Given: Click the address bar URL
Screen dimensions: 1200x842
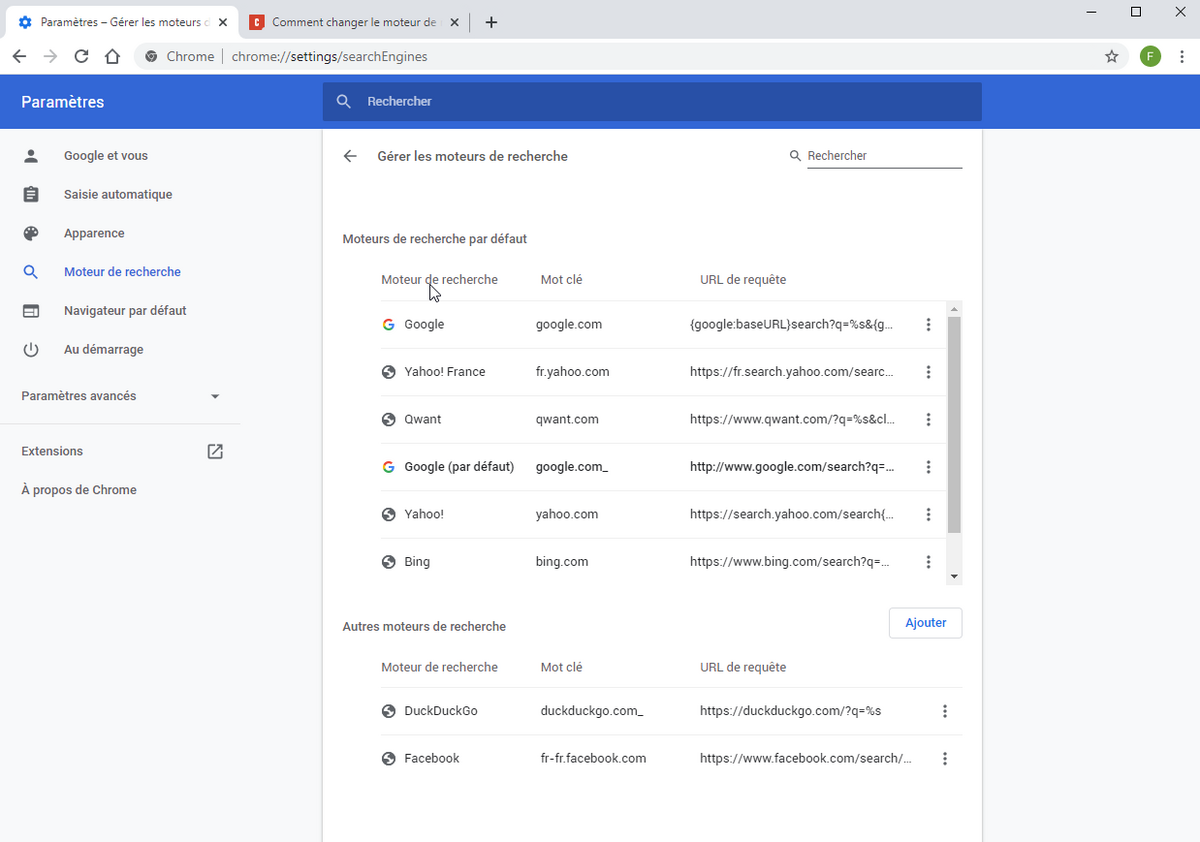Looking at the screenshot, I should click(329, 57).
